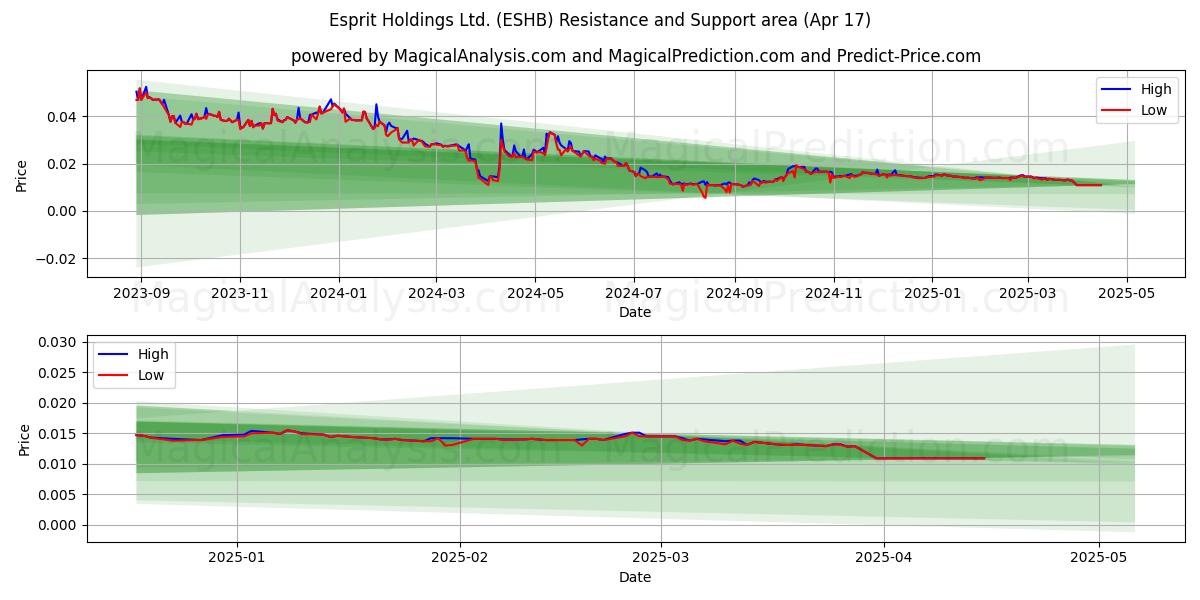The height and width of the screenshot is (600, 1200).
Task: Click the 2024-03 date tick label
Action: [x=436, y=293]
